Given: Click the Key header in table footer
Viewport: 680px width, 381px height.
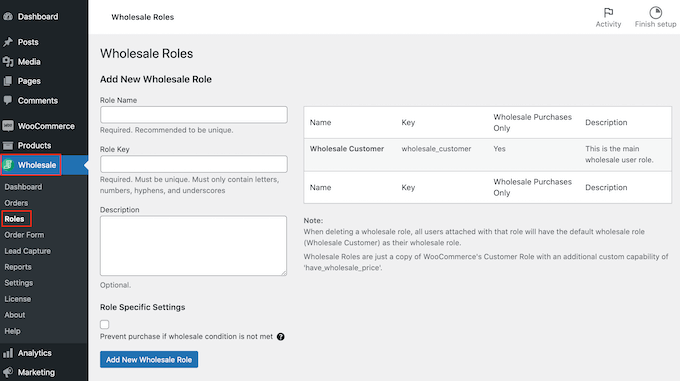Looking at the screenshot, I should 408,188.
